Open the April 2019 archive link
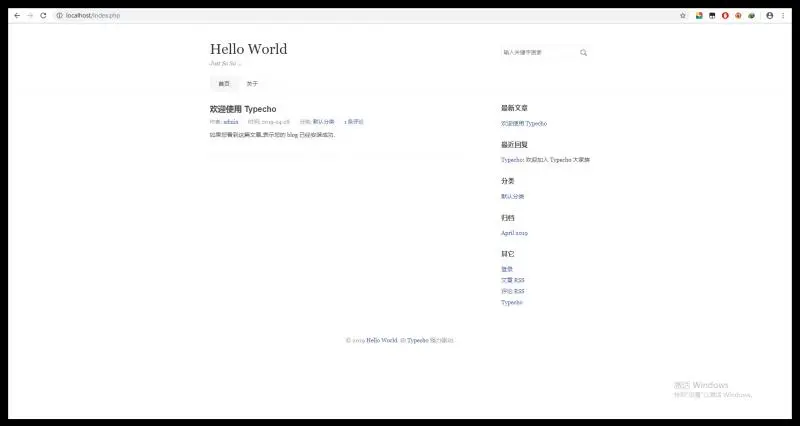800x426 pixels. [x=514, y=233]
